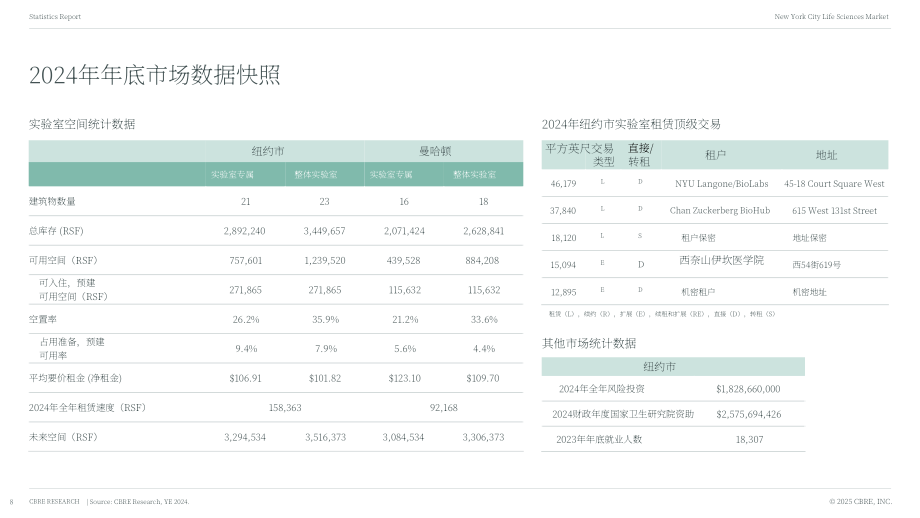
Task: Select availability rate 5.6%
Action: click(405, 348)
